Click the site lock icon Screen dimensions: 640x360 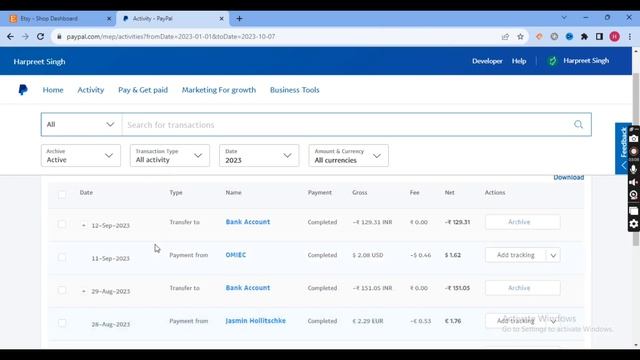tap(59, 37)
